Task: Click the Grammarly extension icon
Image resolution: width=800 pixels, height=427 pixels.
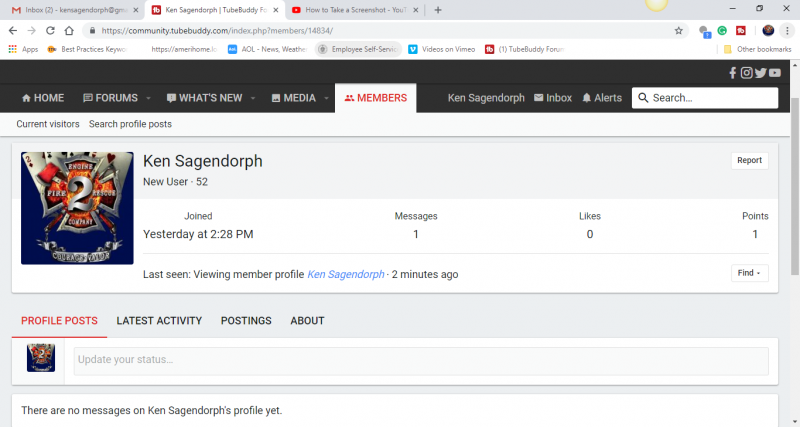Action: pos(722,30)
